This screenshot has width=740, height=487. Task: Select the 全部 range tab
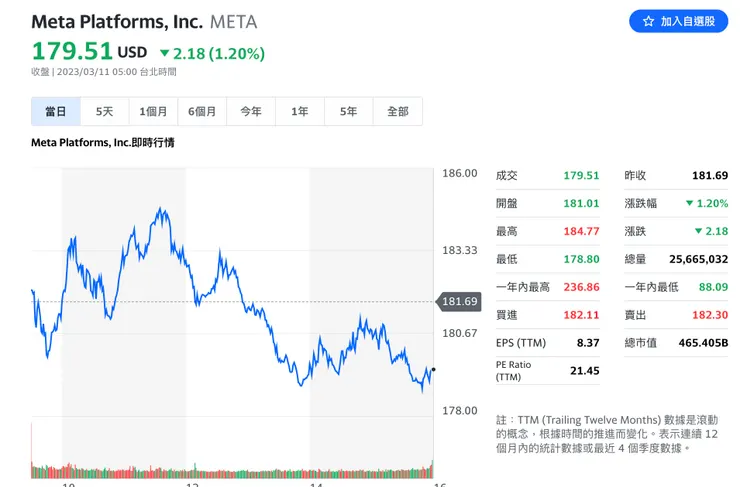click(x=397, y=112)
